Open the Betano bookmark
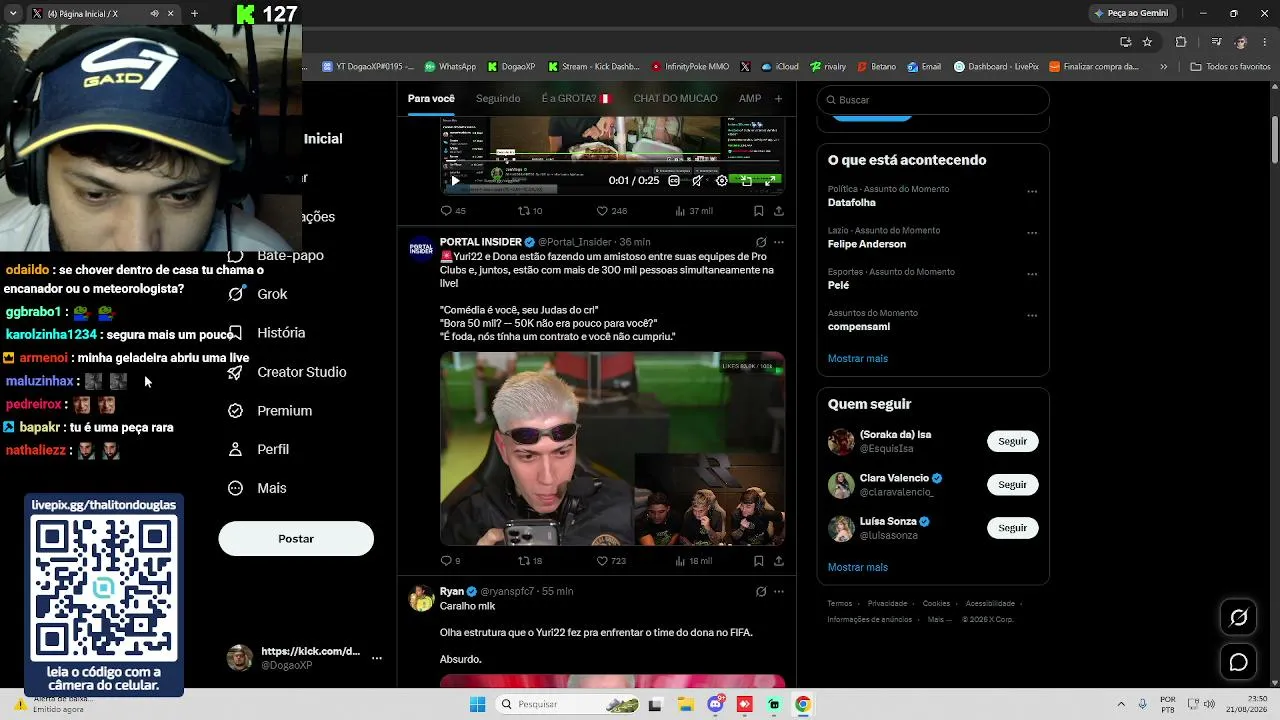This screenshot has height=720, width=1280. (876, 67)
